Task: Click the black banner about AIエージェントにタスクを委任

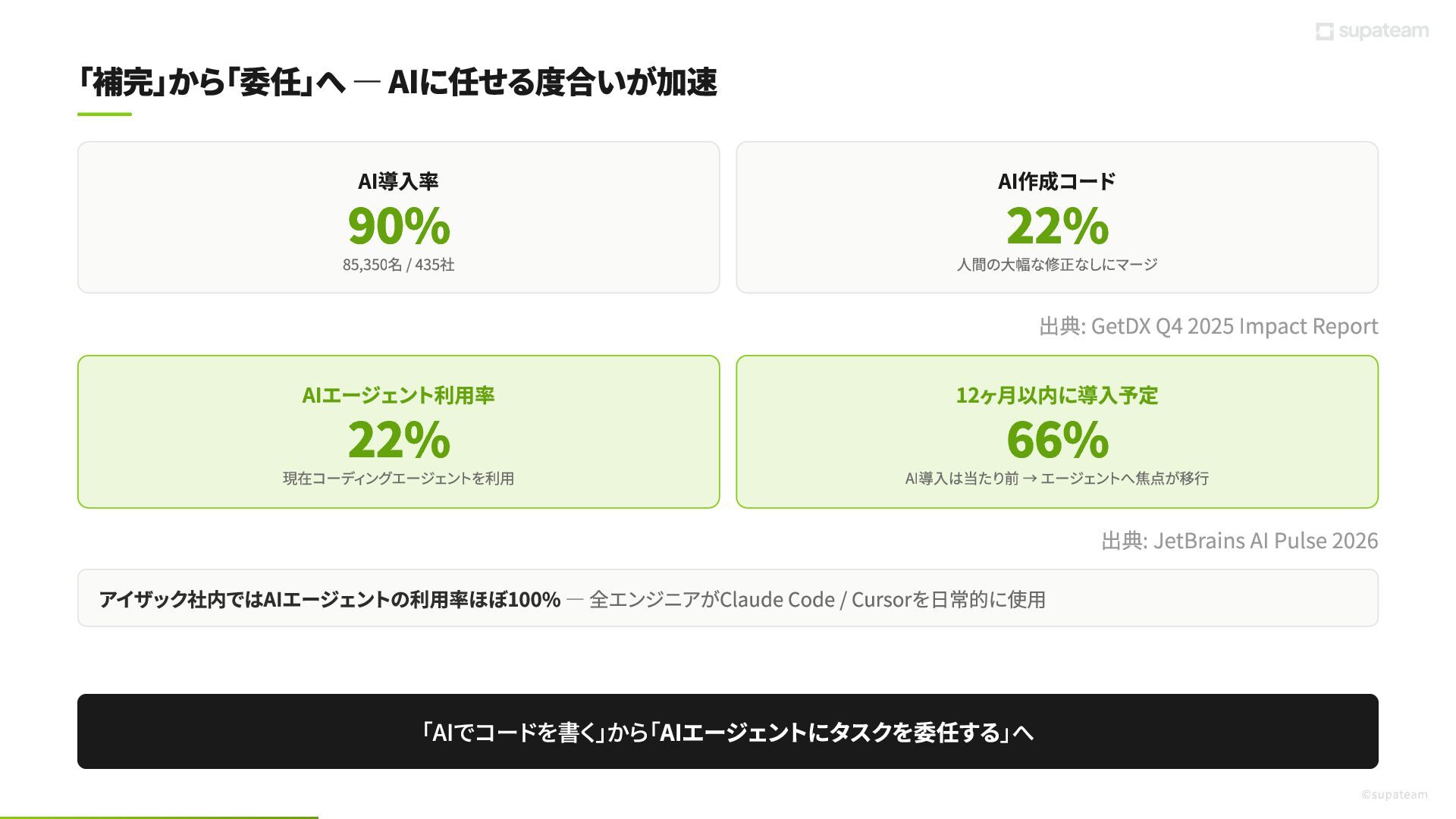Action: coord(728,731)
